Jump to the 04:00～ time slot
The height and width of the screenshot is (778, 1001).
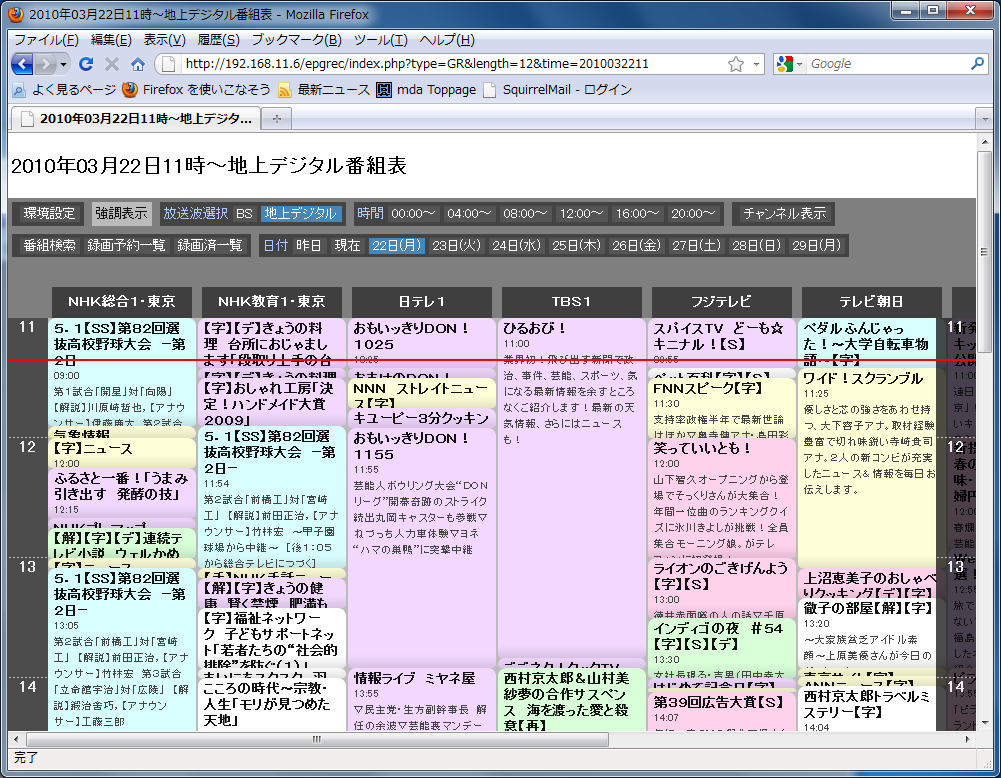469,214
